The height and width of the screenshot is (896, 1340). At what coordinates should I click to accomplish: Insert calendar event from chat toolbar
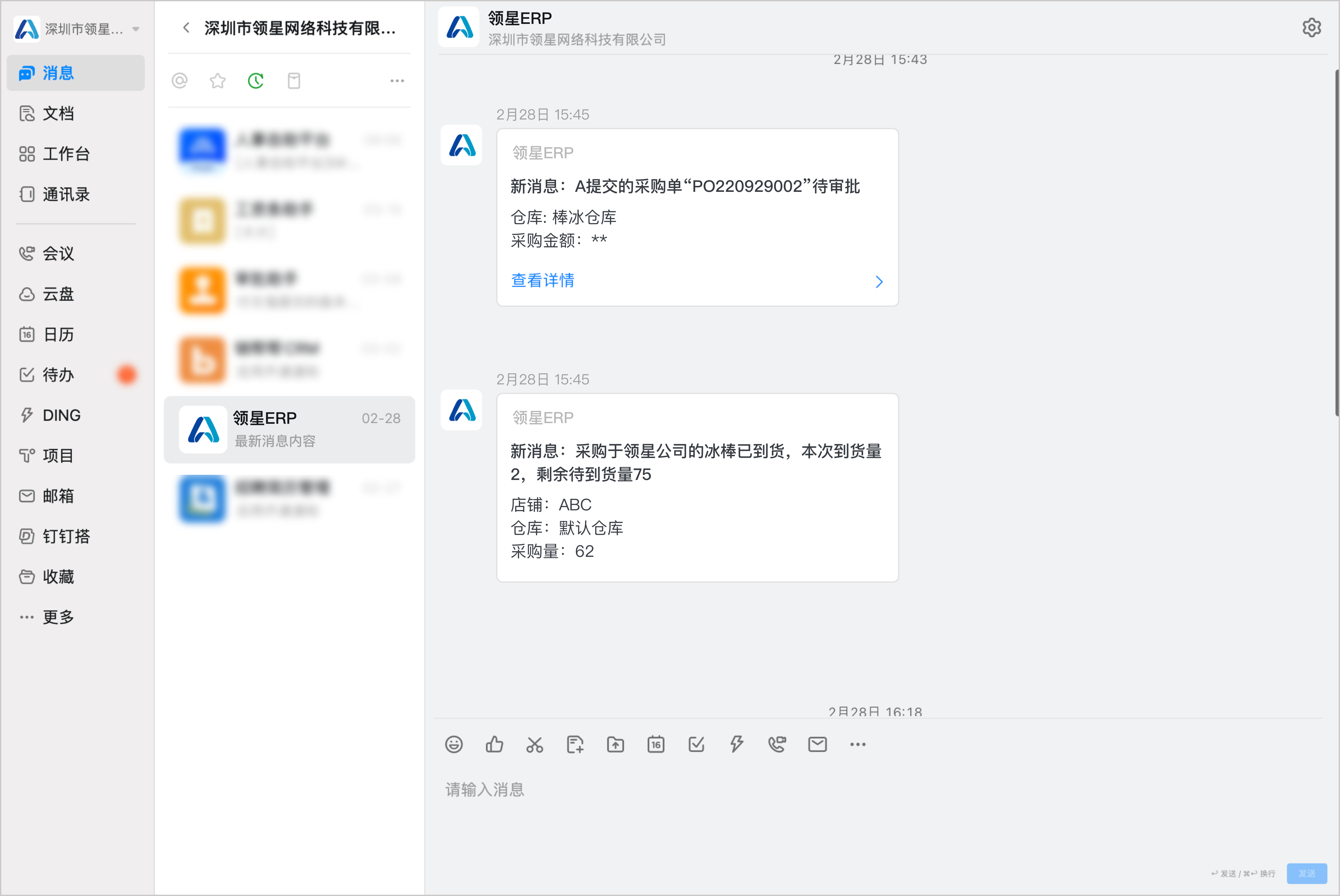(656, 745)
